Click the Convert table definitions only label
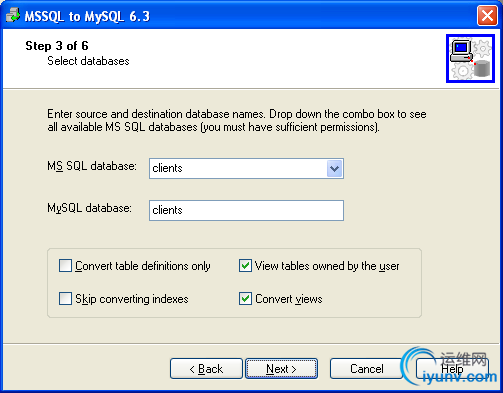Viewport: 503px width, 393px height. click(x=143, y=266)
